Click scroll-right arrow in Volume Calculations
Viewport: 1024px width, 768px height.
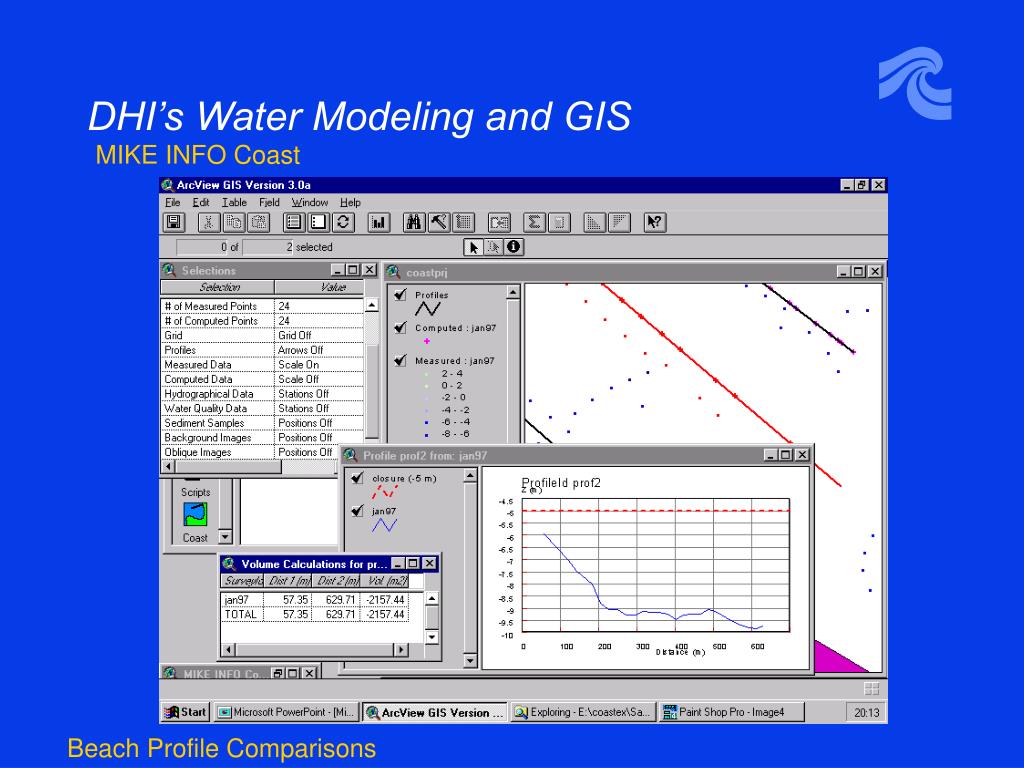pyautogui.click(x=401, y=650)
